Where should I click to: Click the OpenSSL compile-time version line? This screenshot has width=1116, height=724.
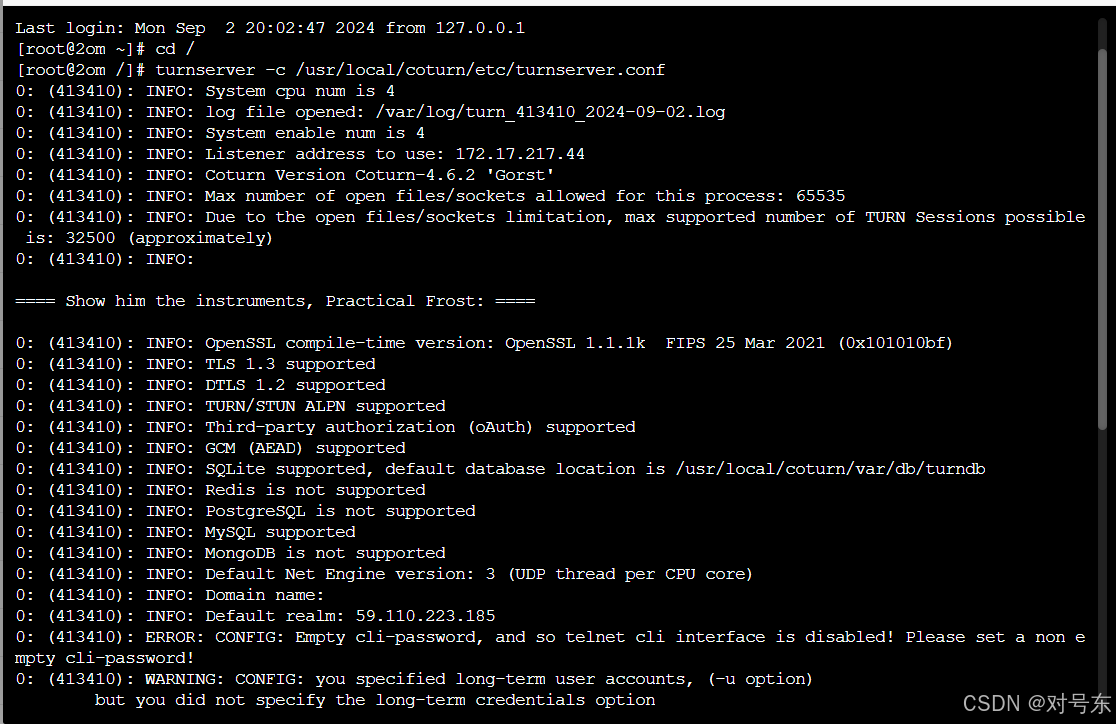coord(484,343)
